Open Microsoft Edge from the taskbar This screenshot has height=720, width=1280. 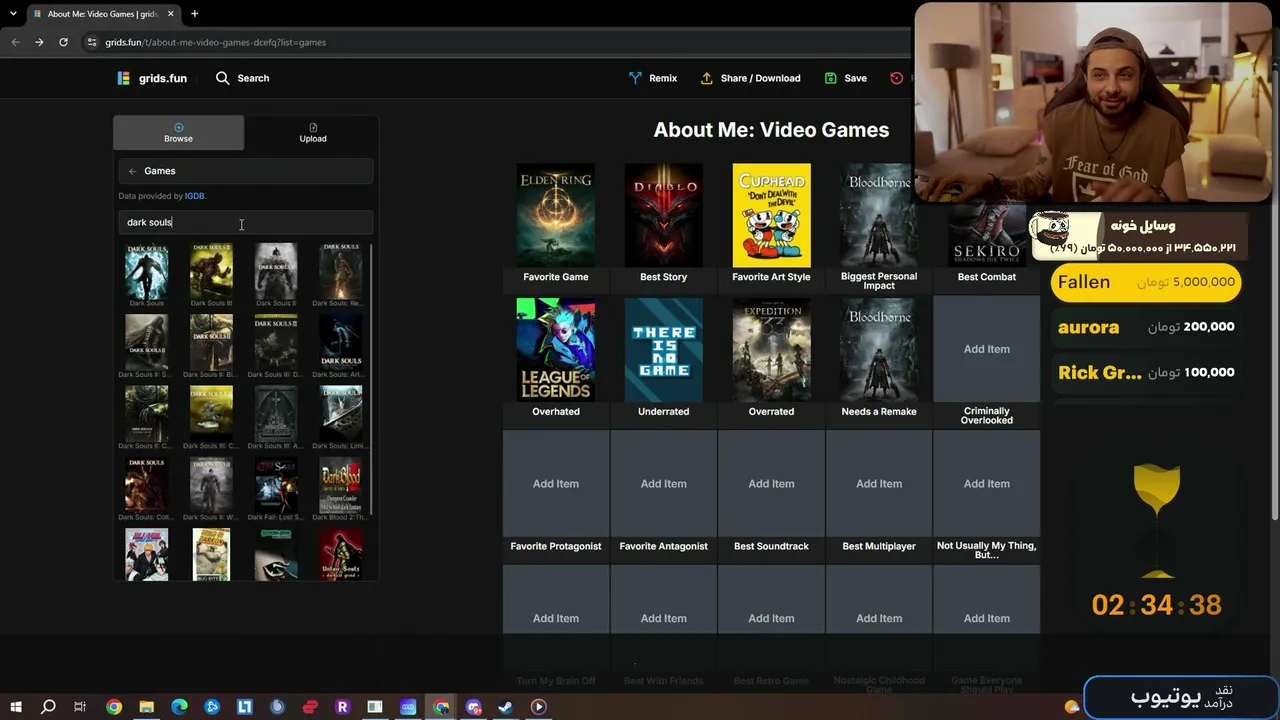(179, 707)
